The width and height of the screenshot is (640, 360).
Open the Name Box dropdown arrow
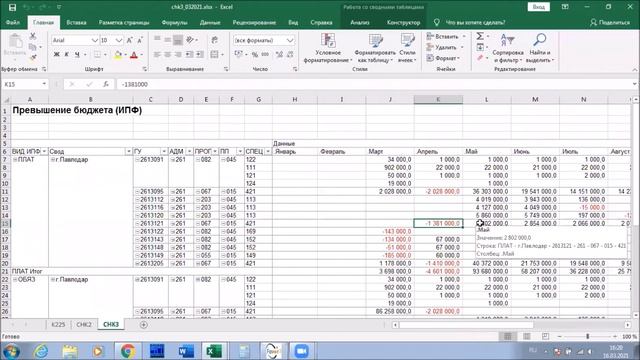(44, 84)
